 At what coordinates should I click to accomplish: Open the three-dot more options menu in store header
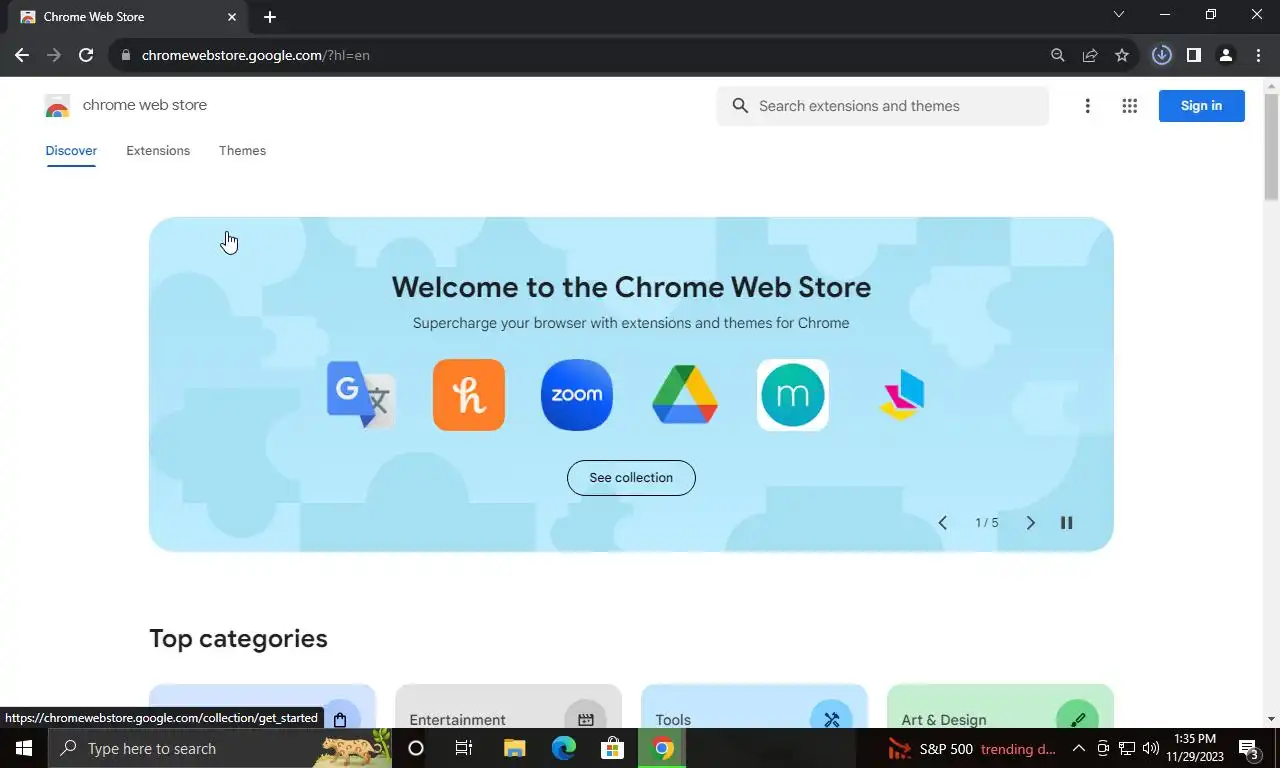click(x=1087, y=106)
